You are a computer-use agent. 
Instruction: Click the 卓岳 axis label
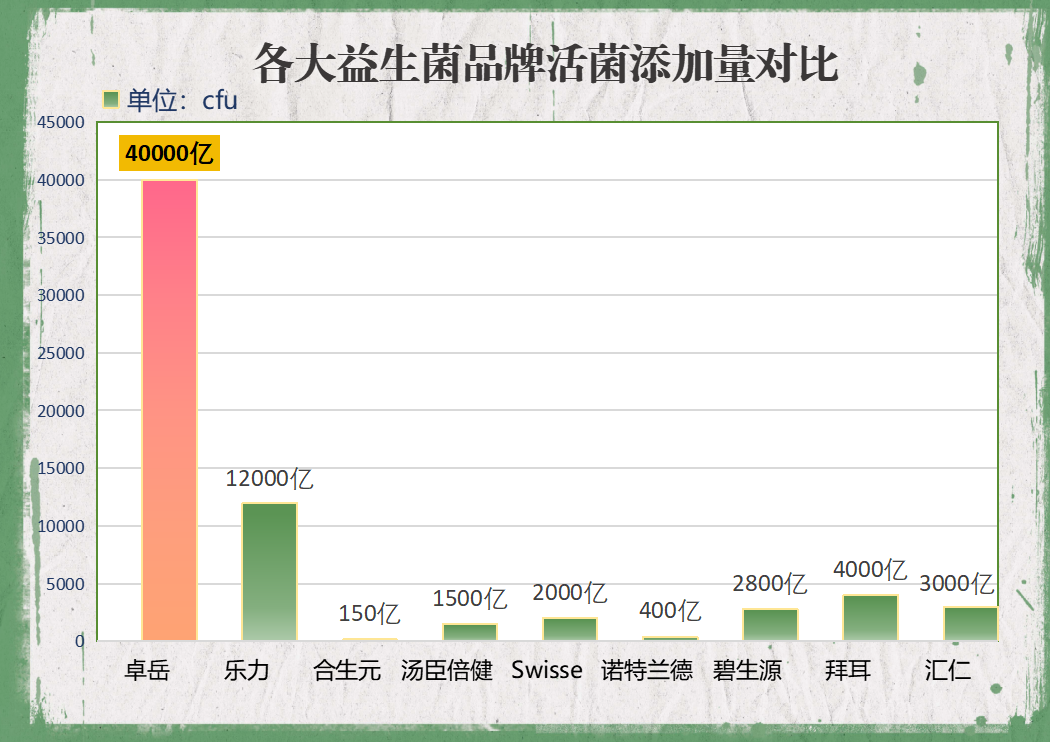tap(147, 670)
